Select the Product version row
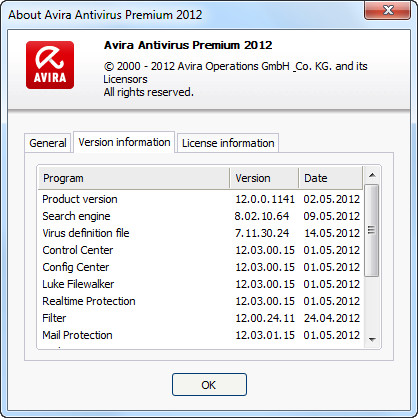This screenshot has height=418, width=418. 201,199
